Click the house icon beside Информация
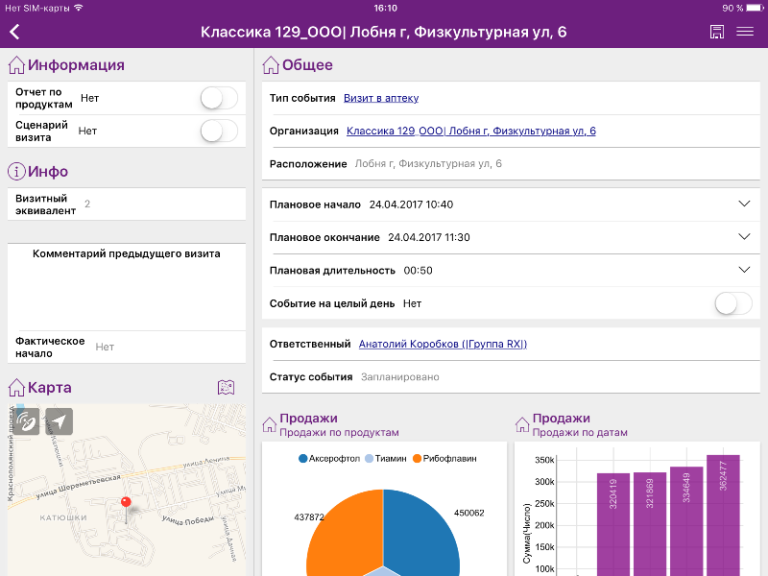 click(16, 65)
